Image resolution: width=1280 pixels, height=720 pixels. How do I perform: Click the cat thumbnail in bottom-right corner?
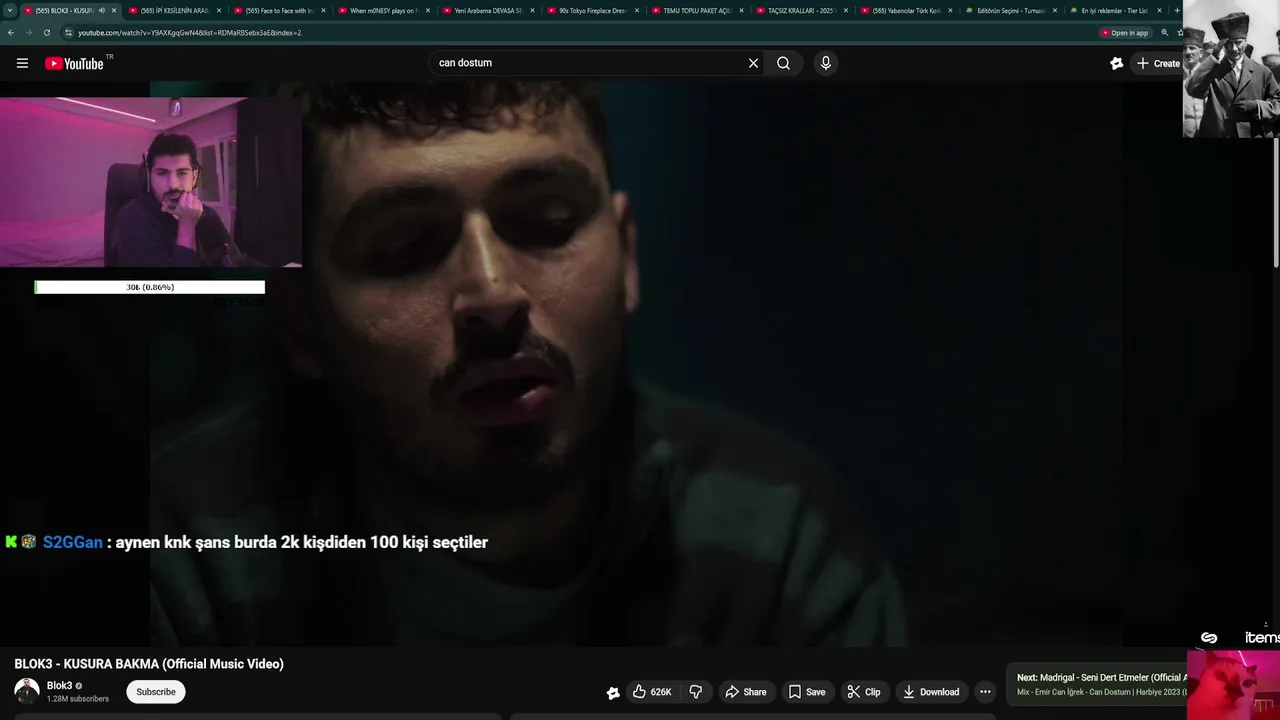(x=1233, y=685)
